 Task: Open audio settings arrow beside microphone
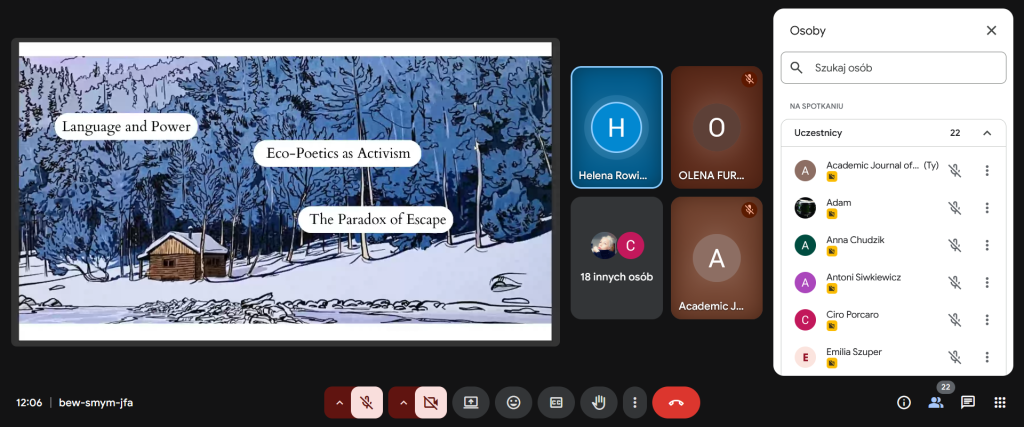tap(339, 402)
